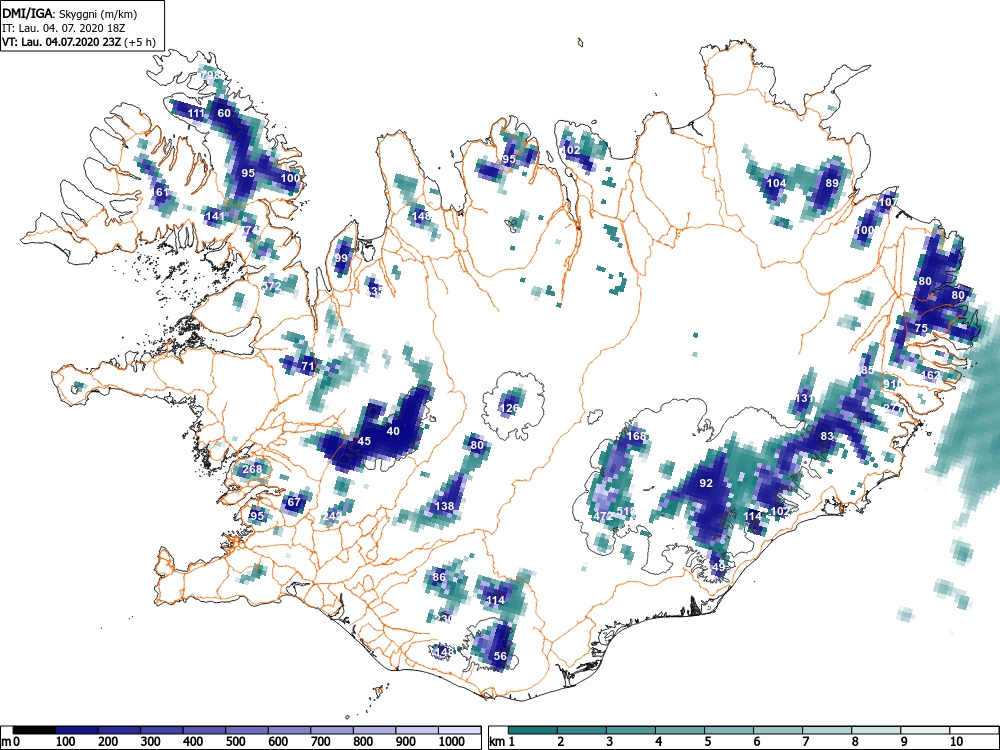Click the 'km 1' label on the kilometer legend
The height and width of the screenshot is (750, 1000).
(503, 742)
